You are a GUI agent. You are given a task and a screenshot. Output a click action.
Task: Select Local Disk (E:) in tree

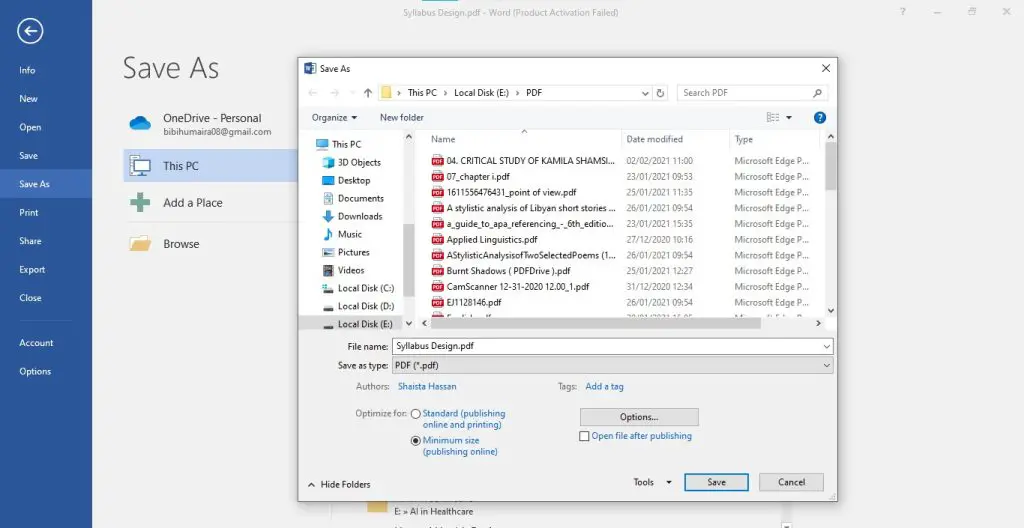click(365, 324)
